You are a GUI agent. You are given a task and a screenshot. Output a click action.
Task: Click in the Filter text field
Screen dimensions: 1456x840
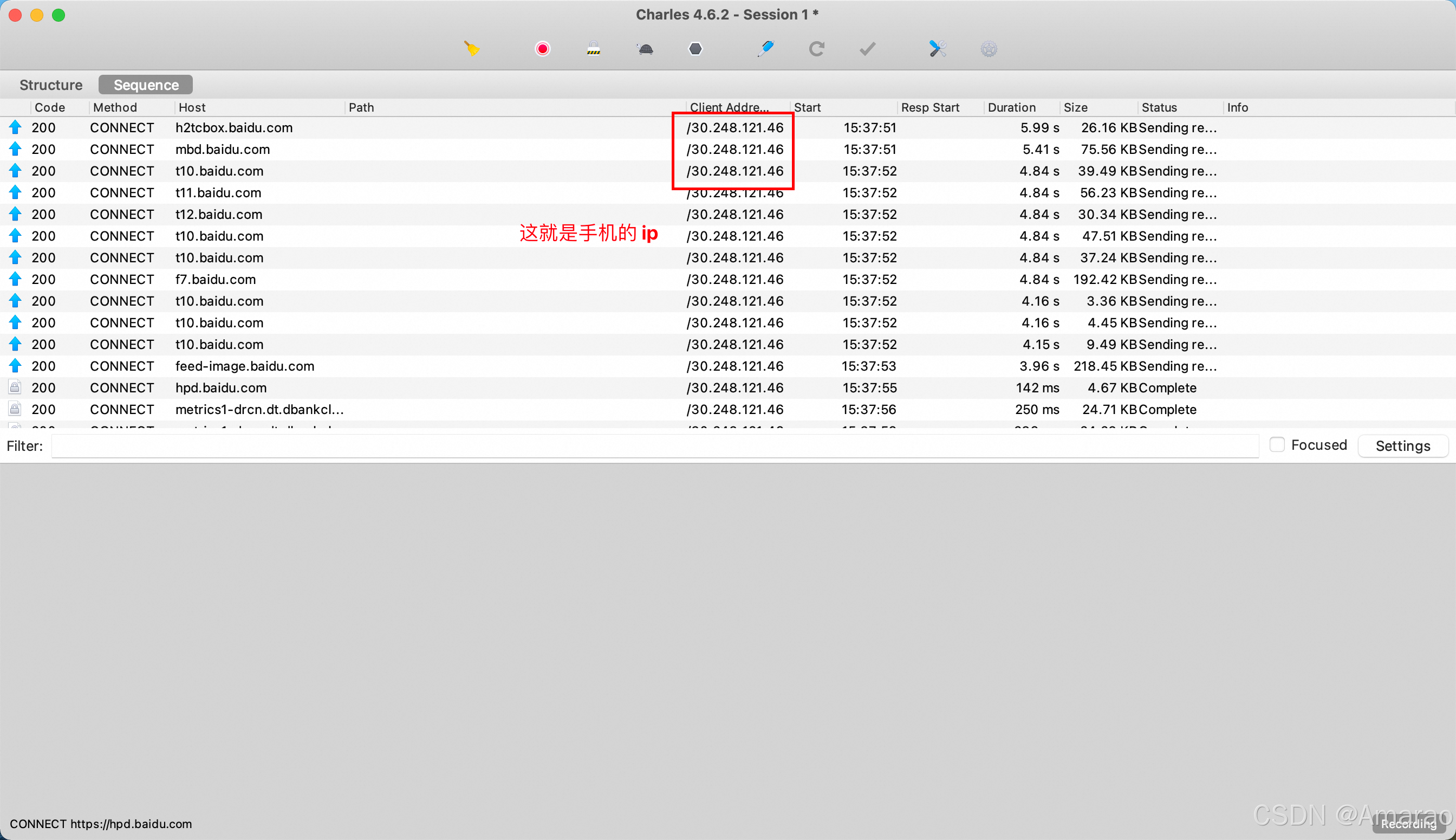(654, 446)
